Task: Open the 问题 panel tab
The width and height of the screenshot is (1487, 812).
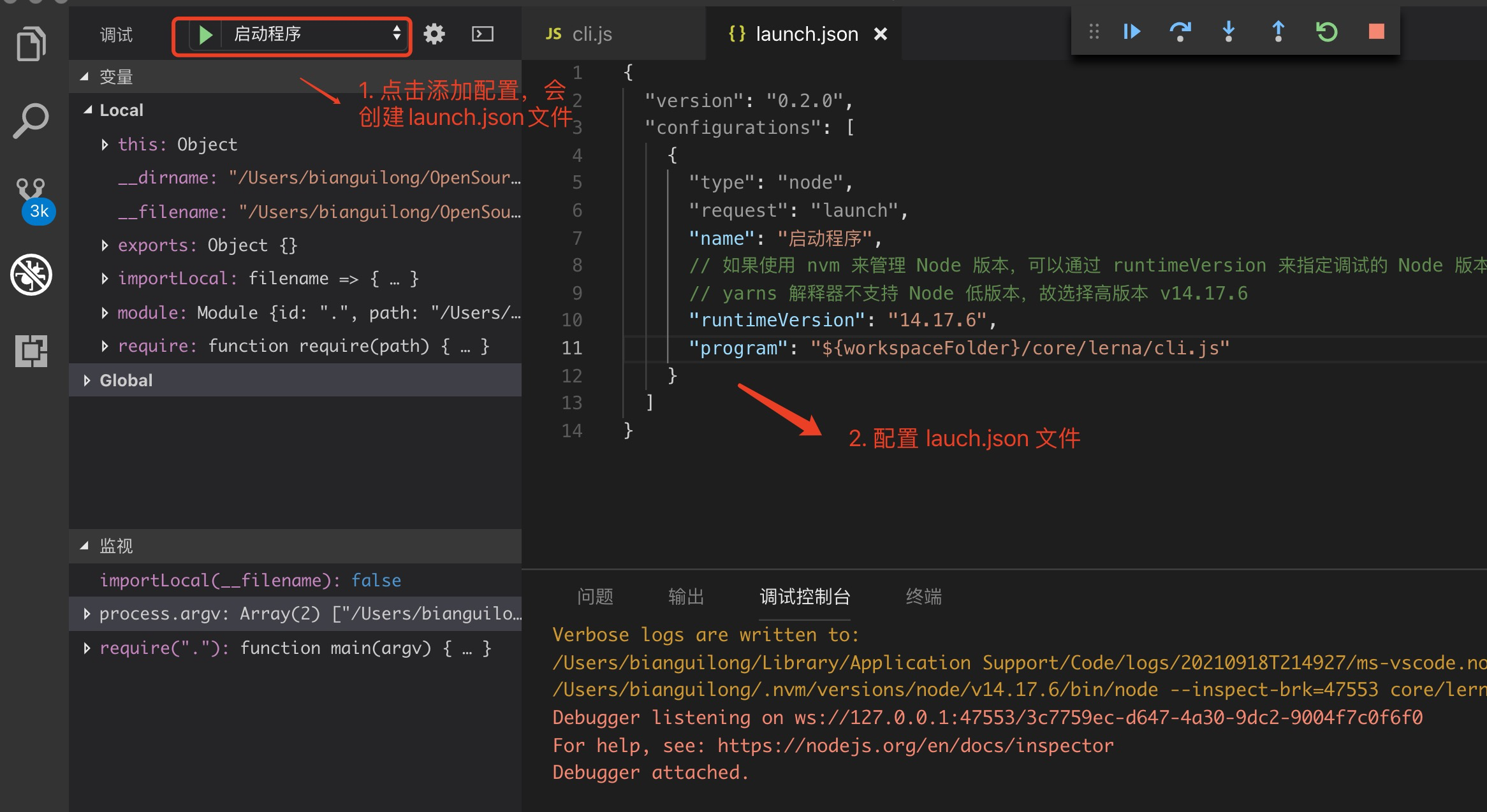Action: 595,597
